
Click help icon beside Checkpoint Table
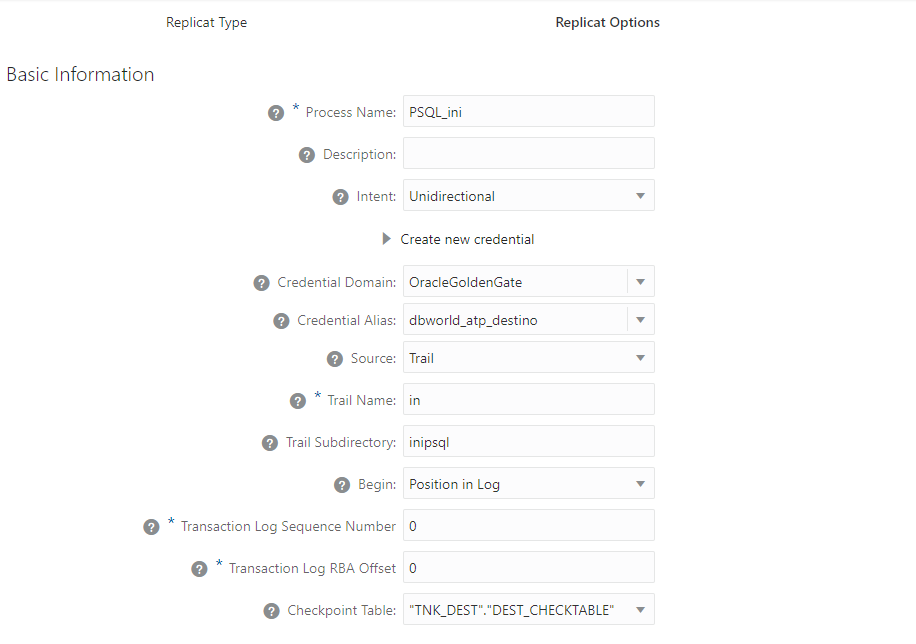[271, 611]
